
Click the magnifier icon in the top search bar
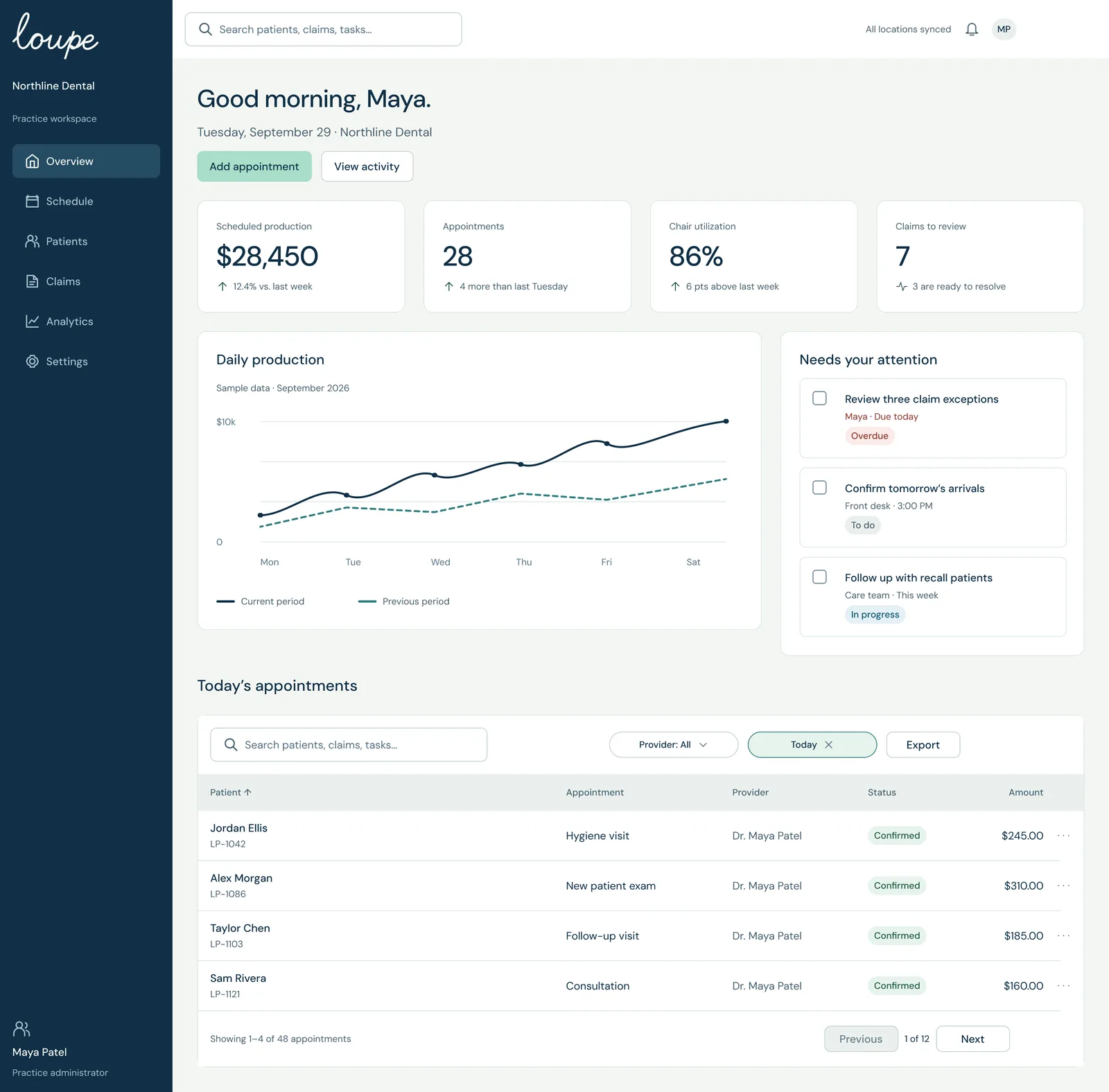[205, 29]
